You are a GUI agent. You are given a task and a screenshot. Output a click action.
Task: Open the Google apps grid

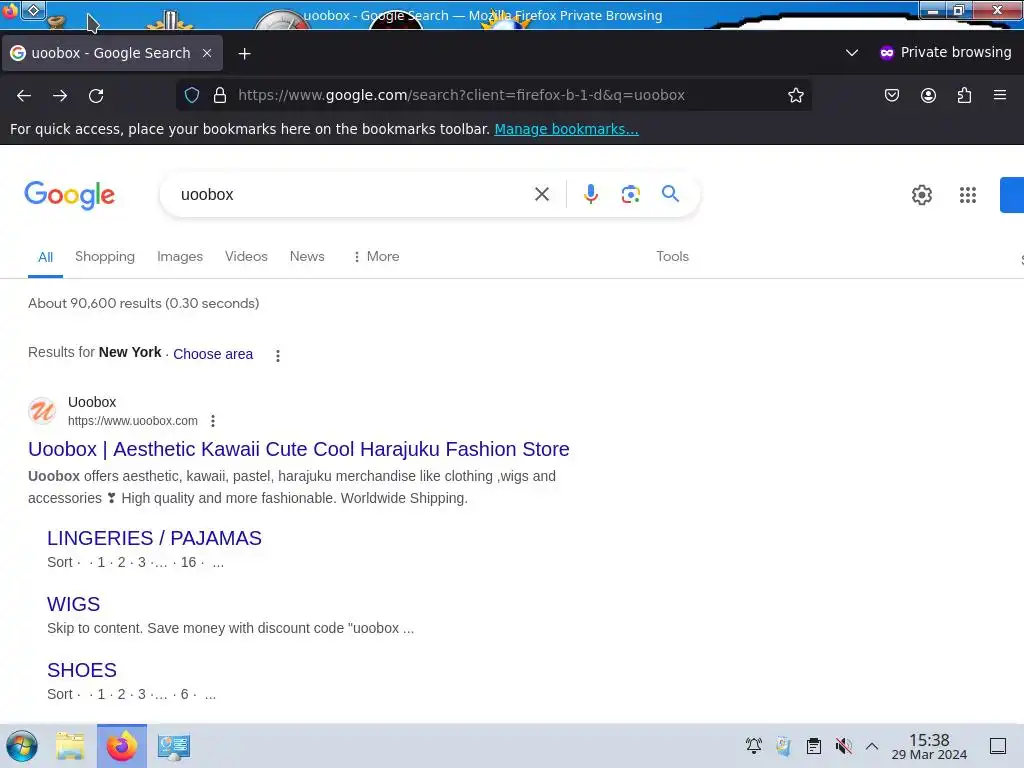(x=968, y=195)
